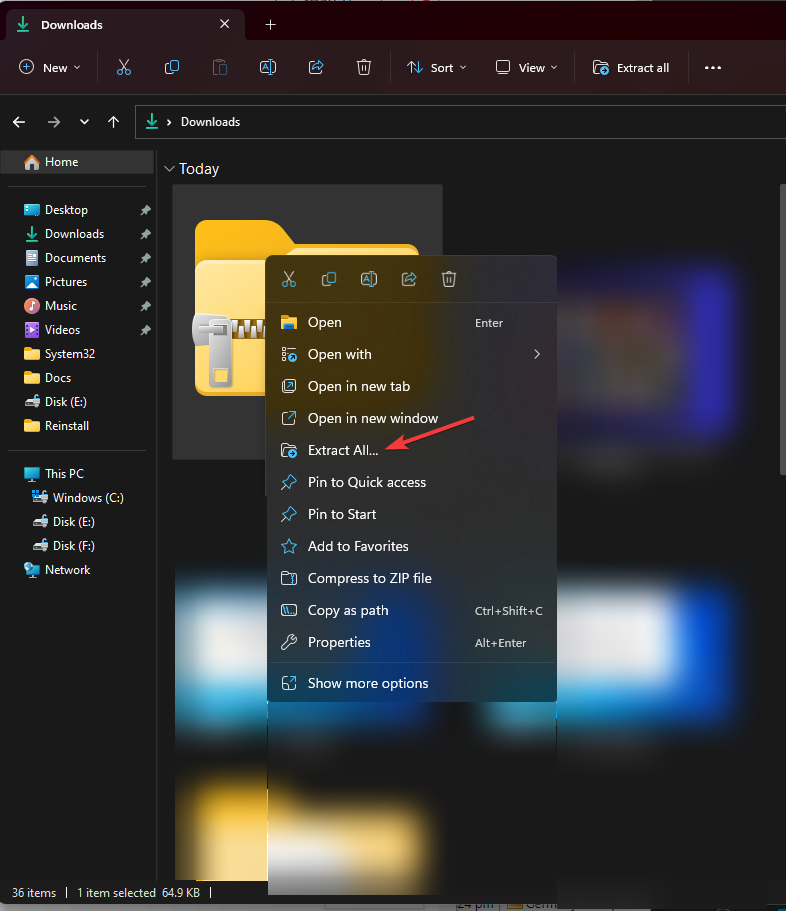Open Home in the navigation pane
This screenshot has height=911, width=786.
[x=78, y=162]
